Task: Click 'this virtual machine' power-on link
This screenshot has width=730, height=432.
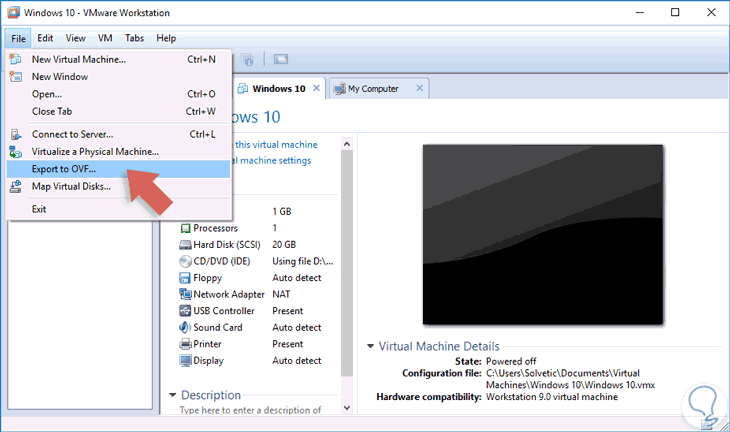Action: (276, 145)
